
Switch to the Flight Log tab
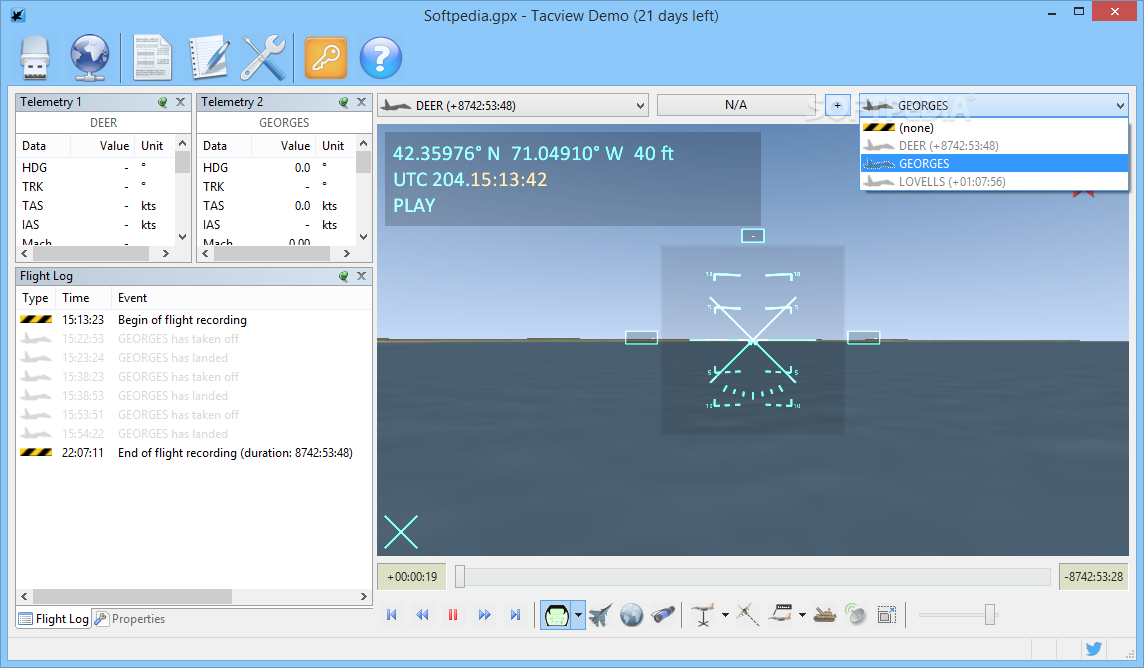click(x=54, y=618)
